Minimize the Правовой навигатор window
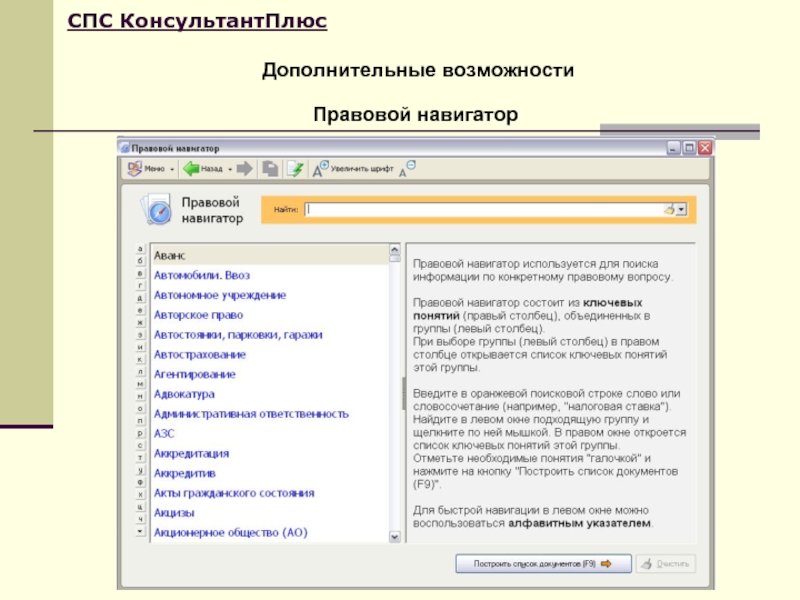The width and height of the screenshot is (800, 600). pyautogui.click(x=674, y=148)
